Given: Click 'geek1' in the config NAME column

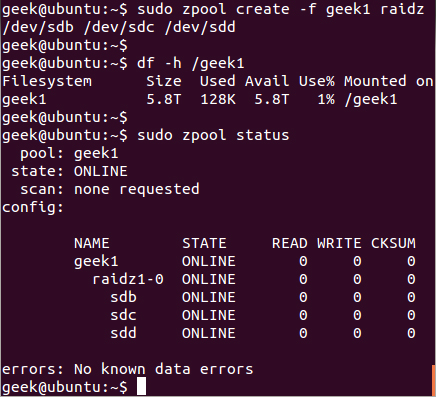Looking at the screenshot, I should pos(96,261).
